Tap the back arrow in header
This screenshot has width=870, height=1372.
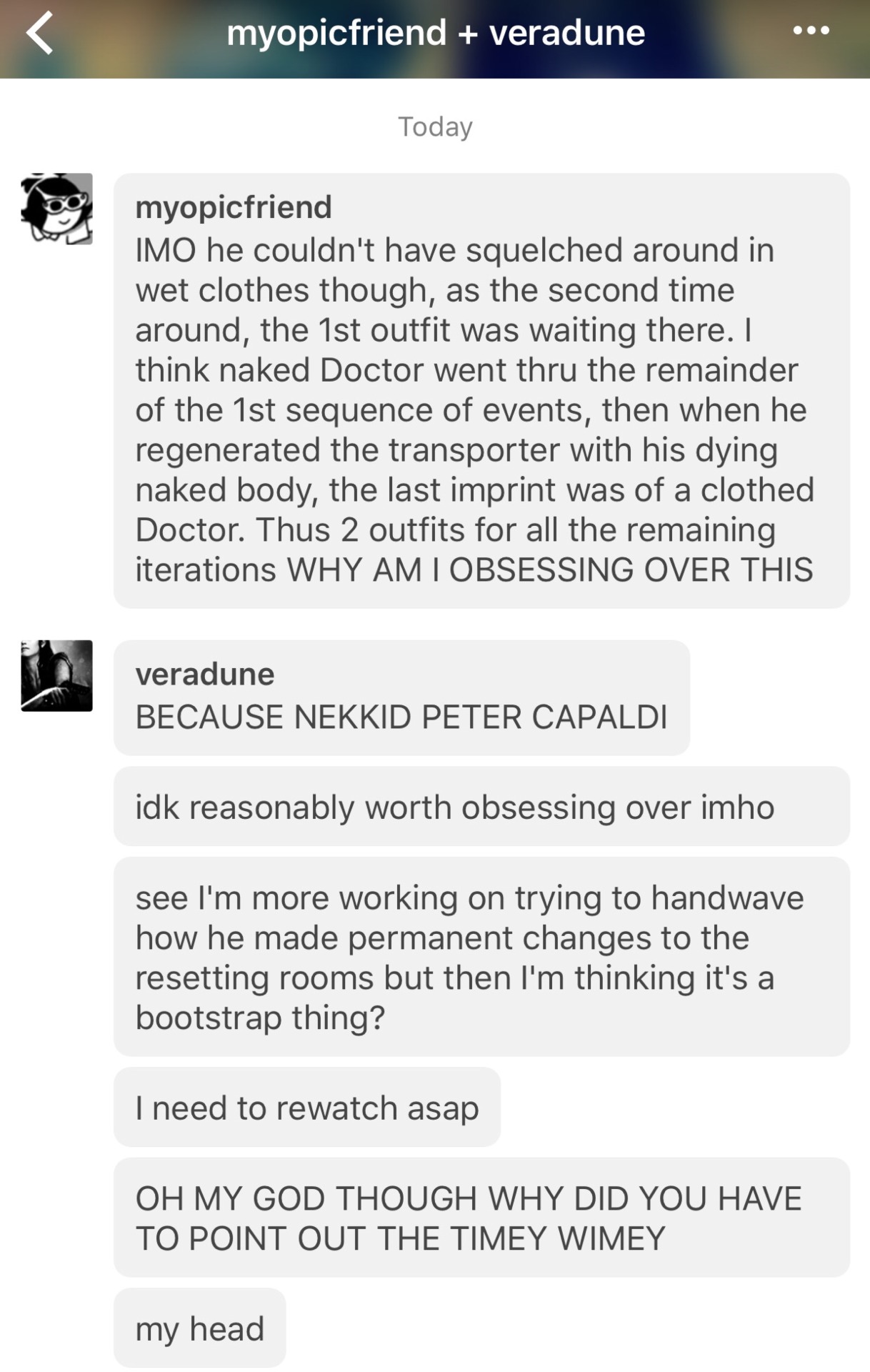(40, 33)
